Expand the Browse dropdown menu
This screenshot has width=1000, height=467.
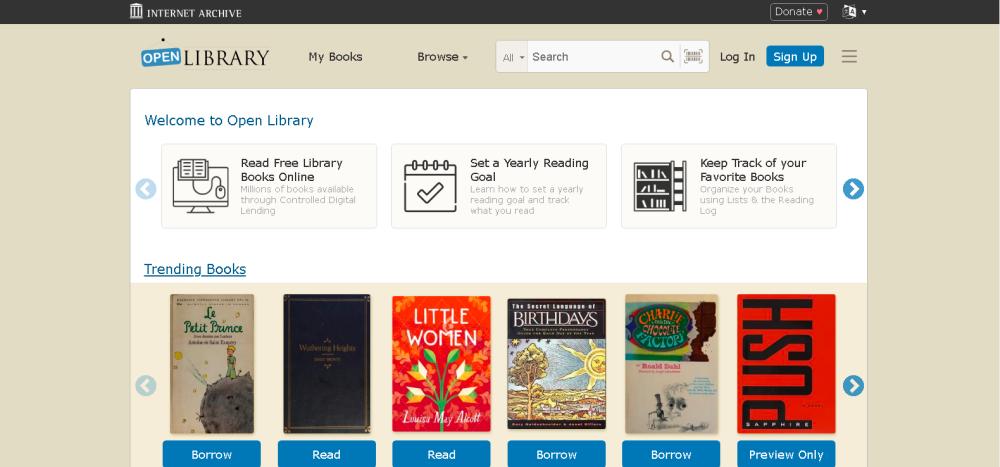[443, 57]
